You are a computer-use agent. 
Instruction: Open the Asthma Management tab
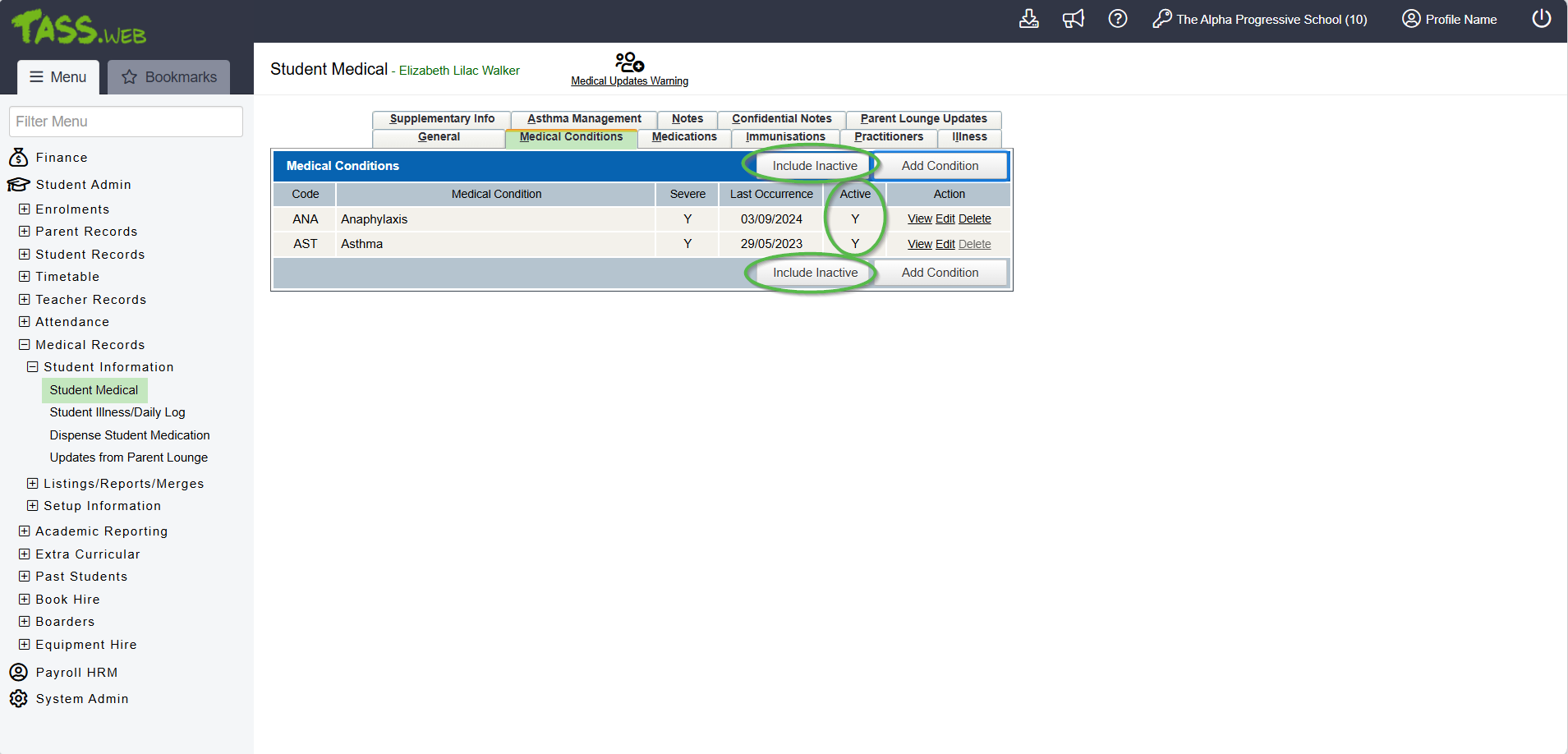[x=584, y=119]
